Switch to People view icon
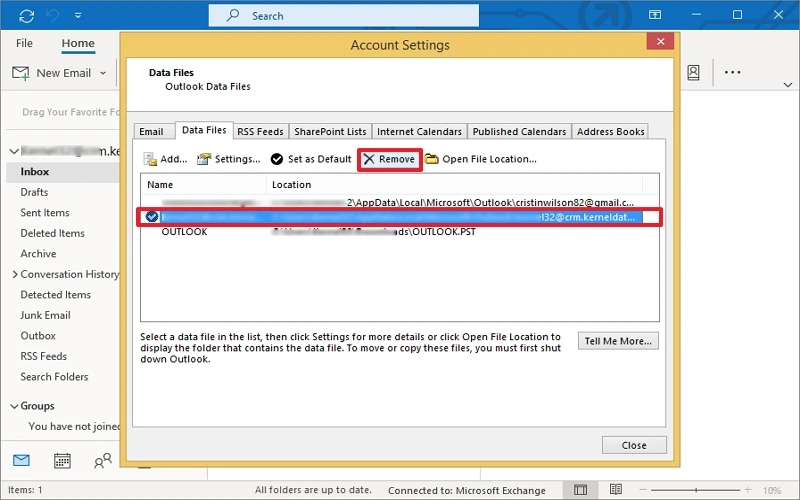 (103, 461)
